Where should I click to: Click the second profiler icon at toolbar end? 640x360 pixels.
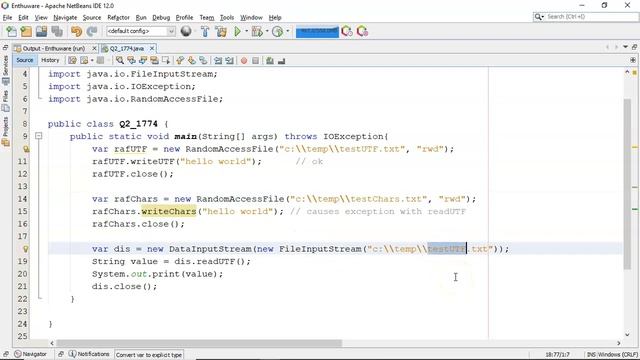pos(362,31)
